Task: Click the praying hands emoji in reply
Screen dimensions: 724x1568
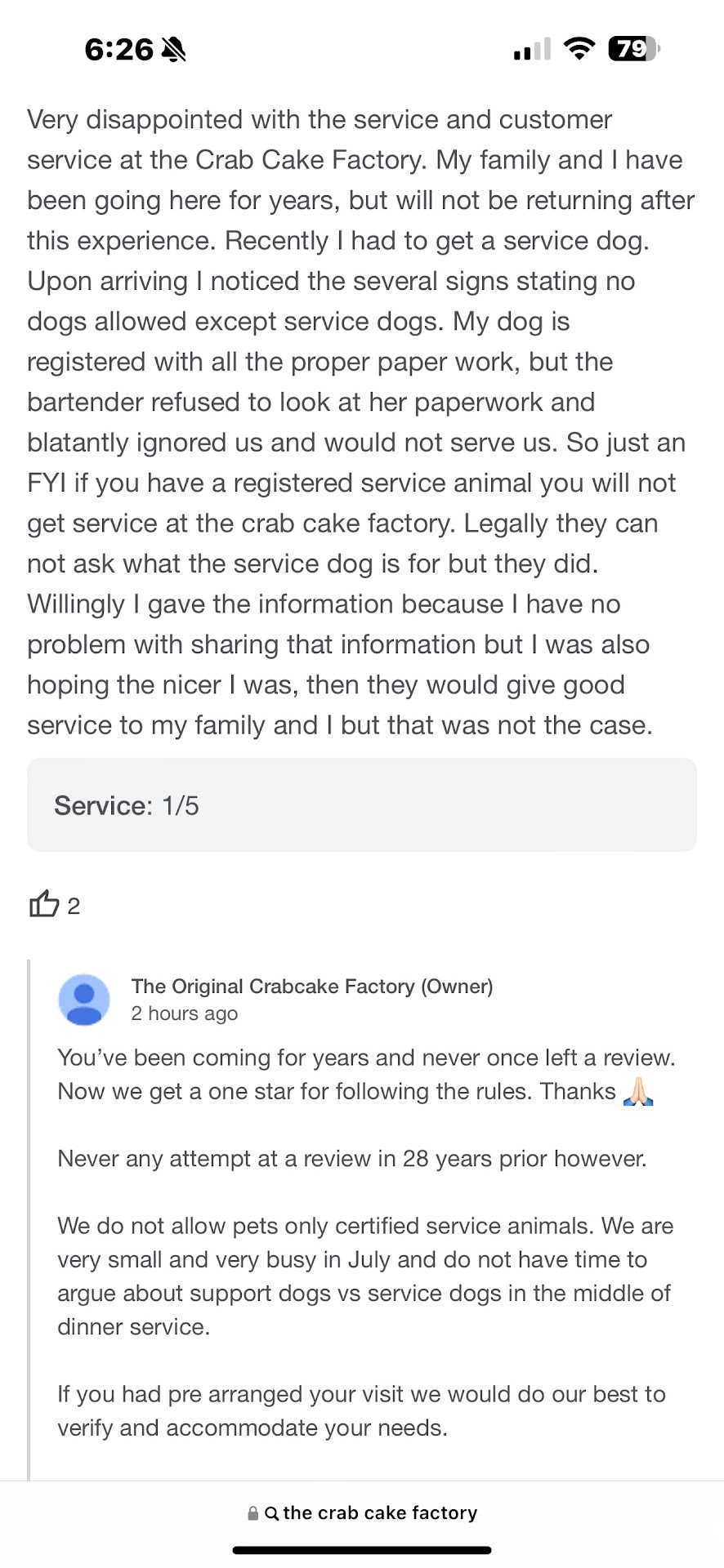Action: coord(638,1092)
